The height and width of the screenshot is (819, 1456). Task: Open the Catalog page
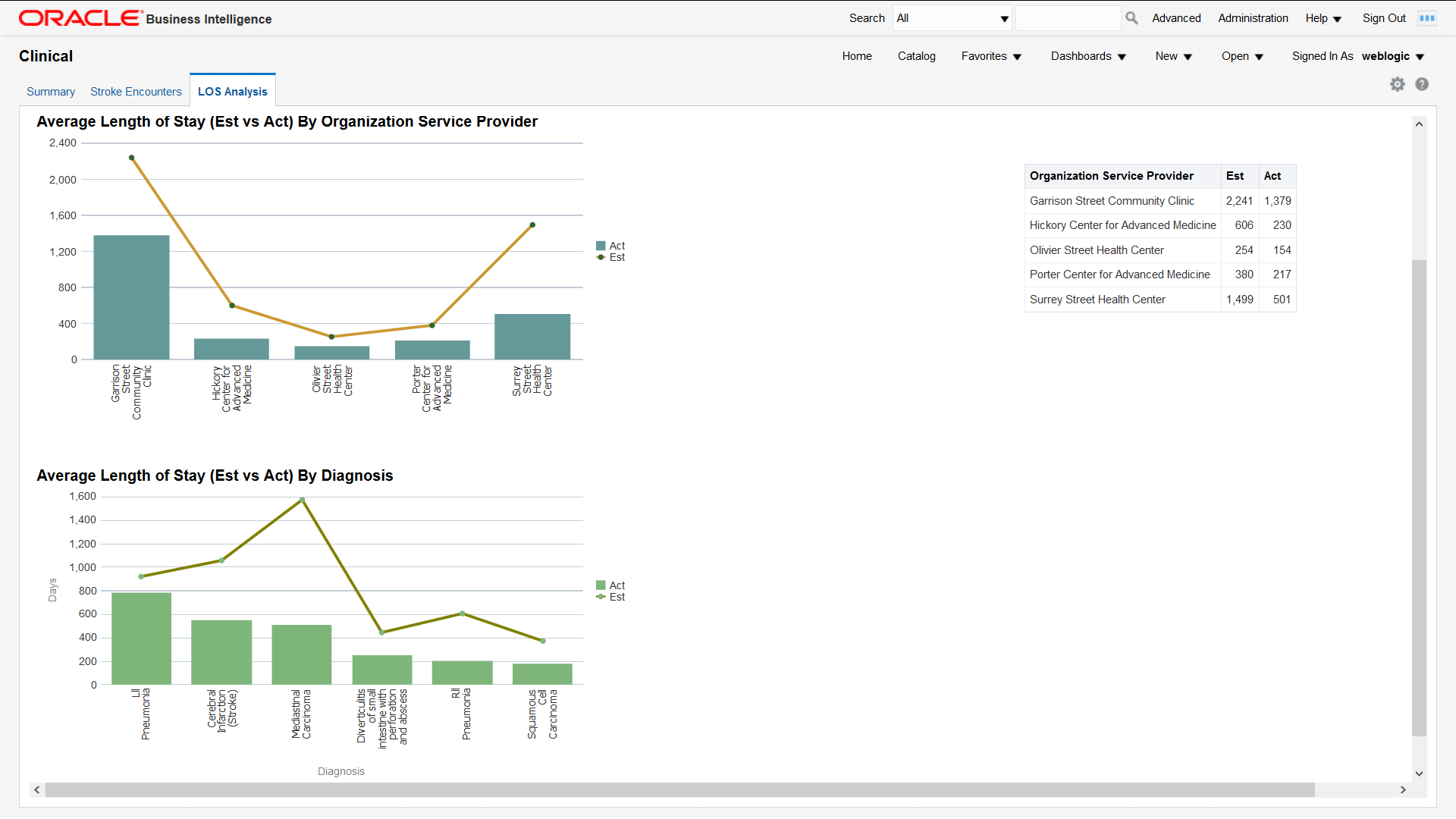(x=916, y=56)
